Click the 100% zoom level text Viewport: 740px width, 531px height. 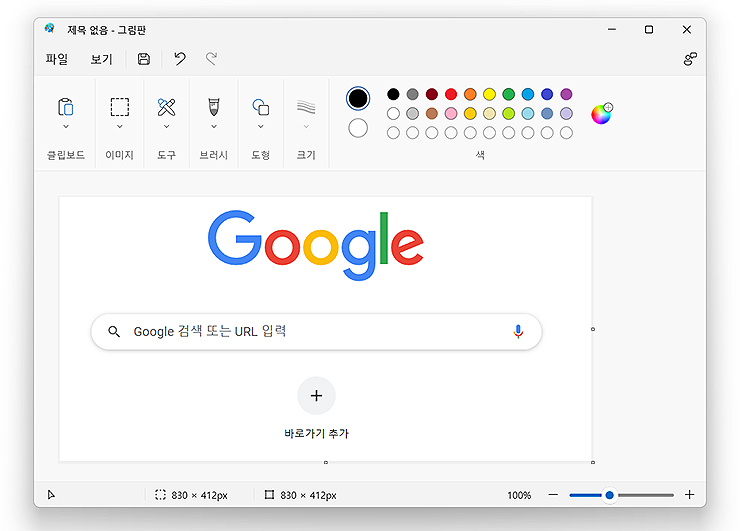pos(519,495)
